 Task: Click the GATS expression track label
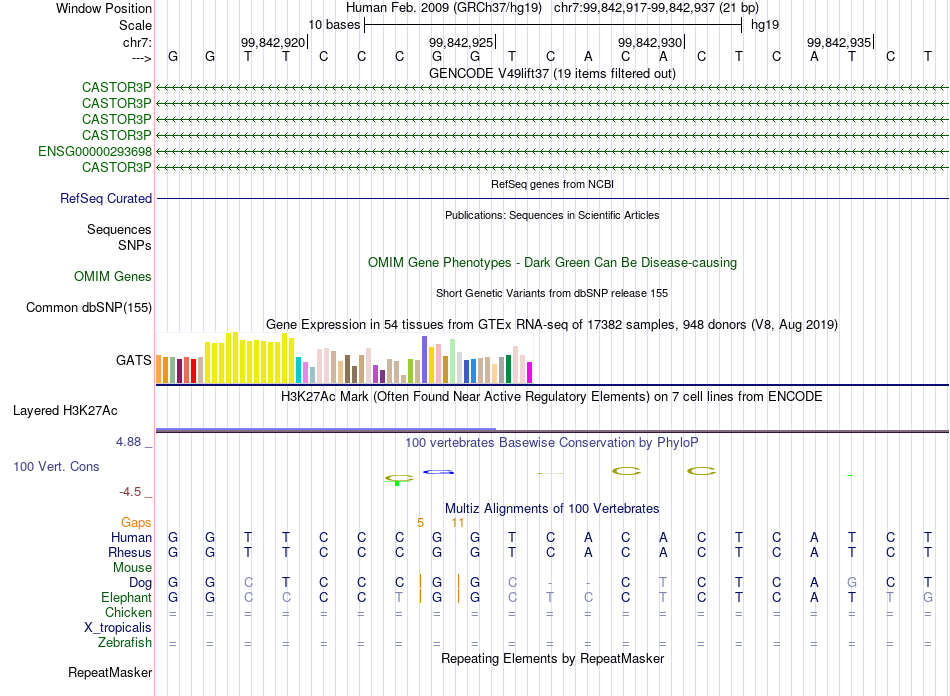click(133, 360)
